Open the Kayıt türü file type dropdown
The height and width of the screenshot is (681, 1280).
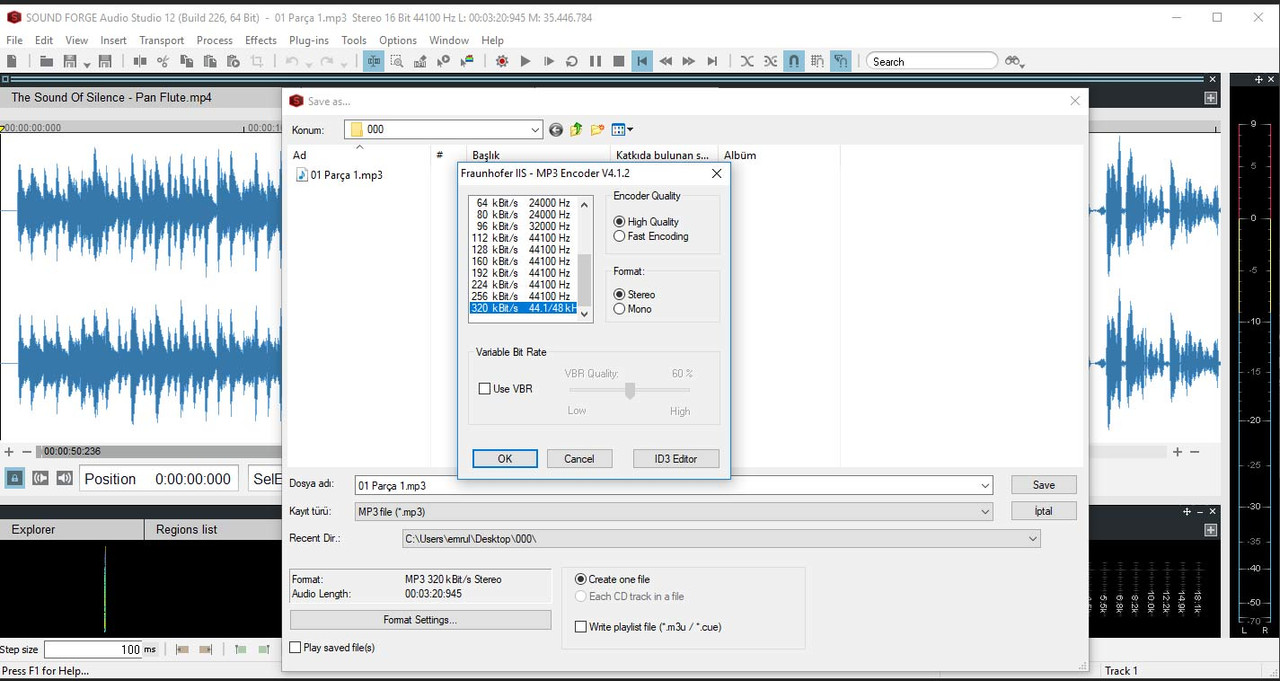(986, 512)
